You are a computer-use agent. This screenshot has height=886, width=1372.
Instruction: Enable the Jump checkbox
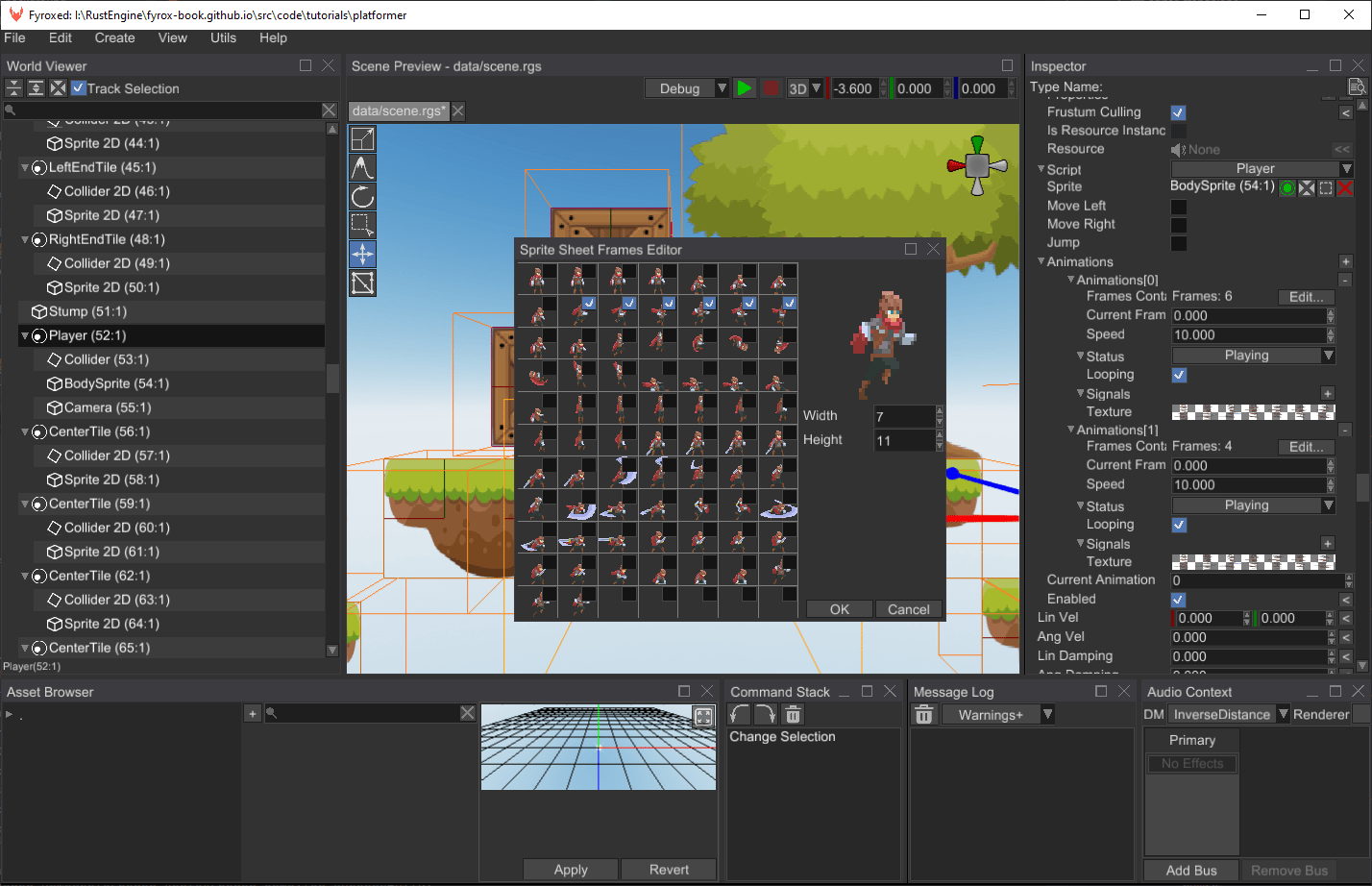pyautogui.click(x=1179, y=243)
